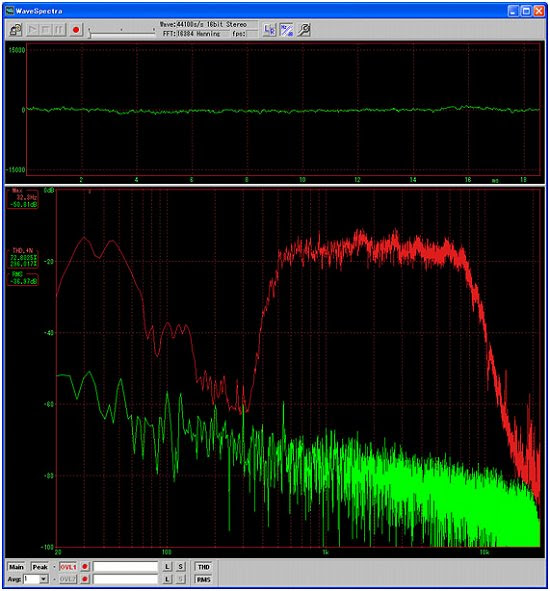
Task: Click the OVL1 name input field
Action: click(x=125, y=567)
